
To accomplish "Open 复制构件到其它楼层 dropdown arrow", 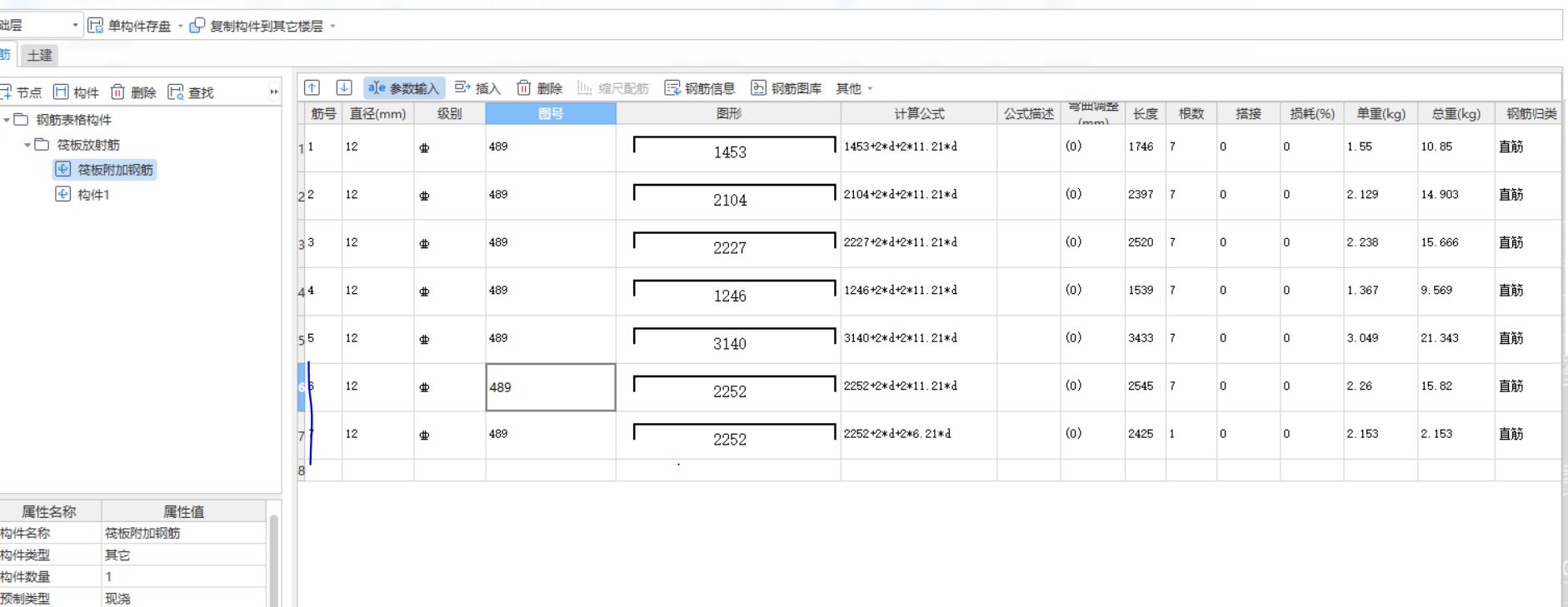I will (332, 26).
